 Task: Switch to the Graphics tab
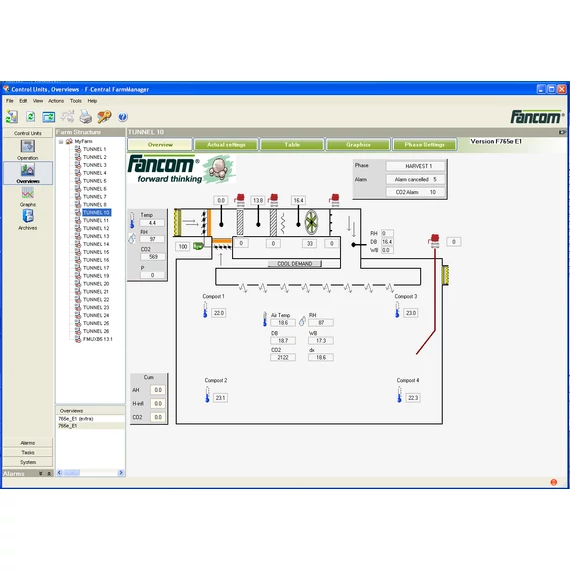point(358,144)
